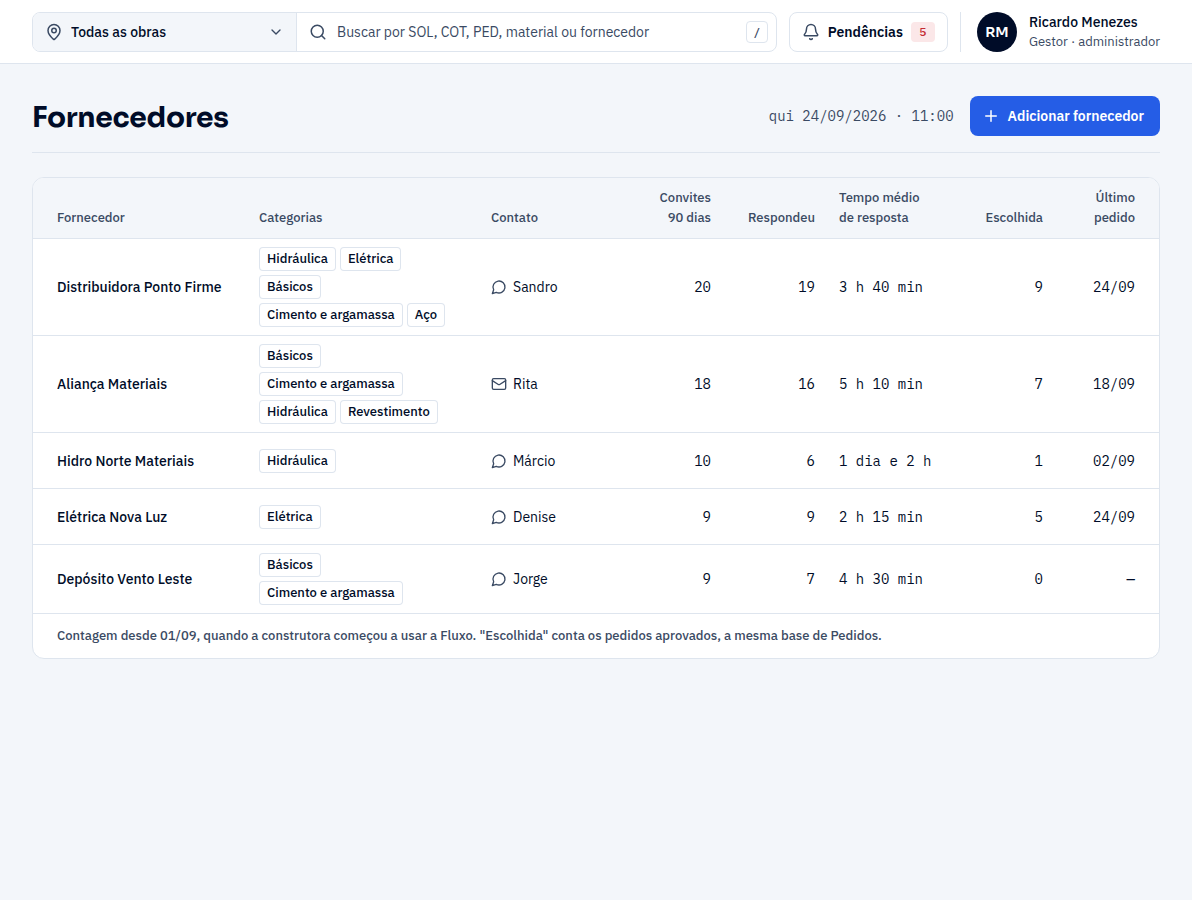Select the Elétrica Nova Luz supplier name
Viewport: 1192px width, 900px height.
(x=112, y=517)
